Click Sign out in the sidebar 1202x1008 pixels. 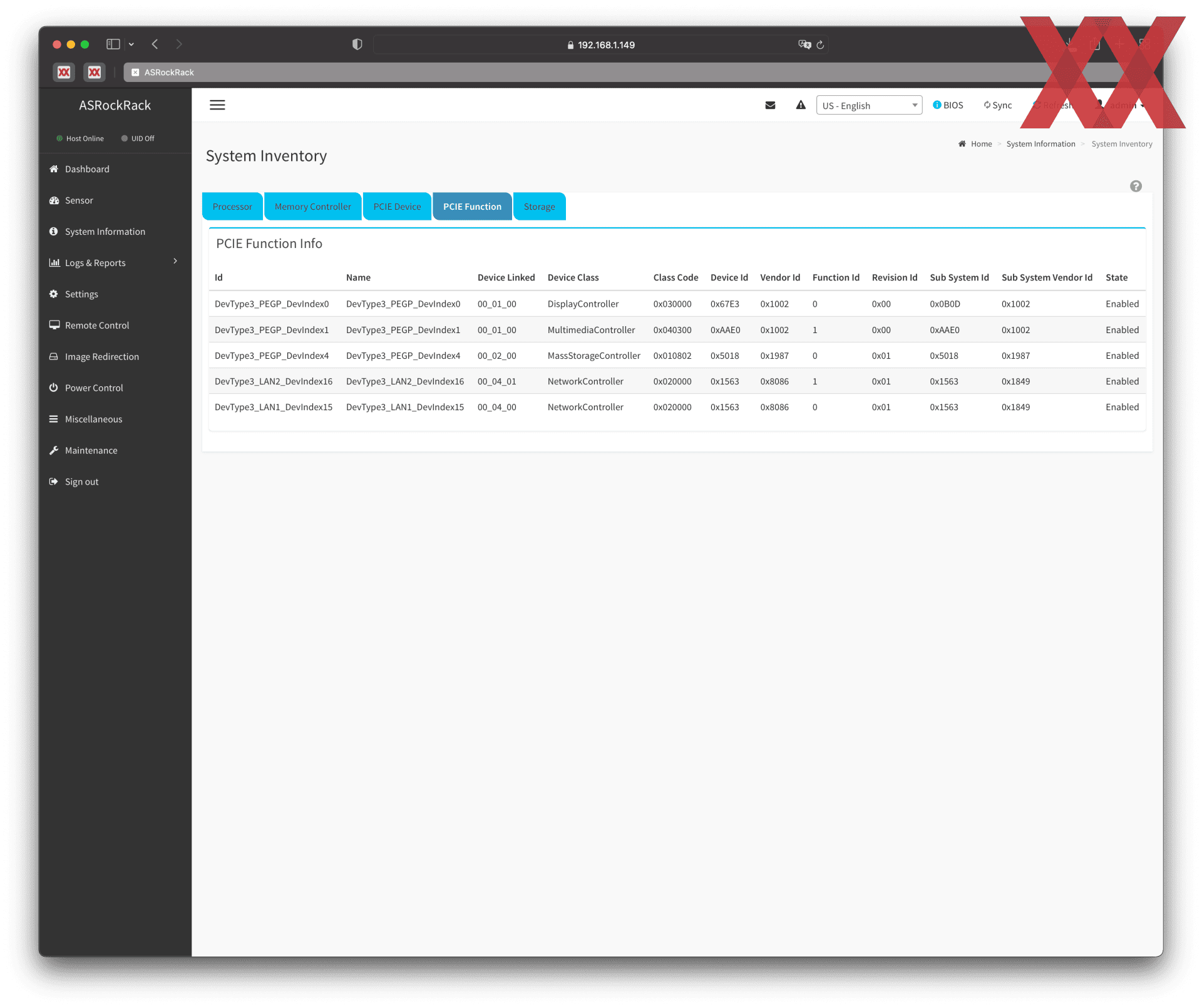tap(115, 482)
